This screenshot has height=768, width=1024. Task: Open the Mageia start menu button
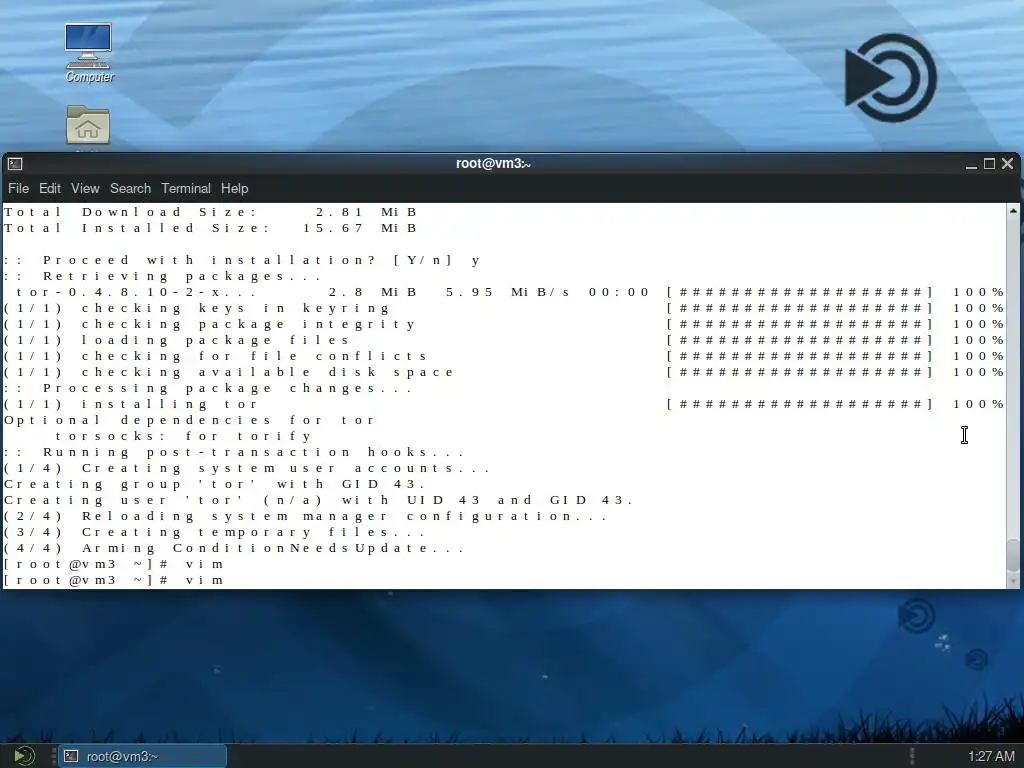[x=24, y=756]
